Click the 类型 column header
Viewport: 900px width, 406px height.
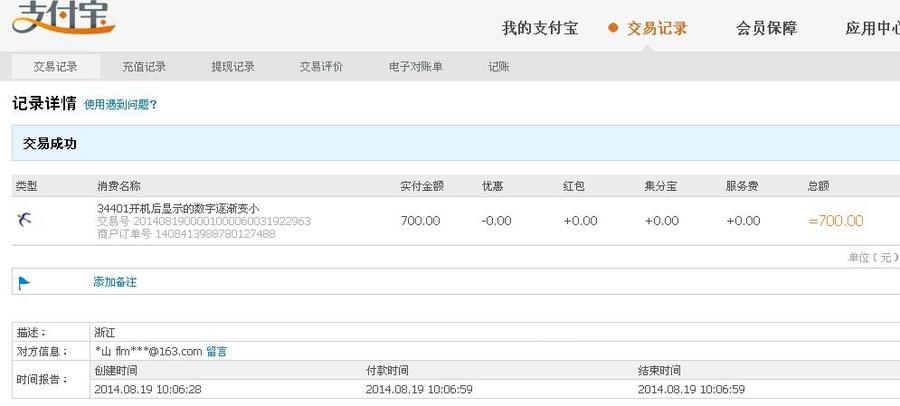pos(26,186)
